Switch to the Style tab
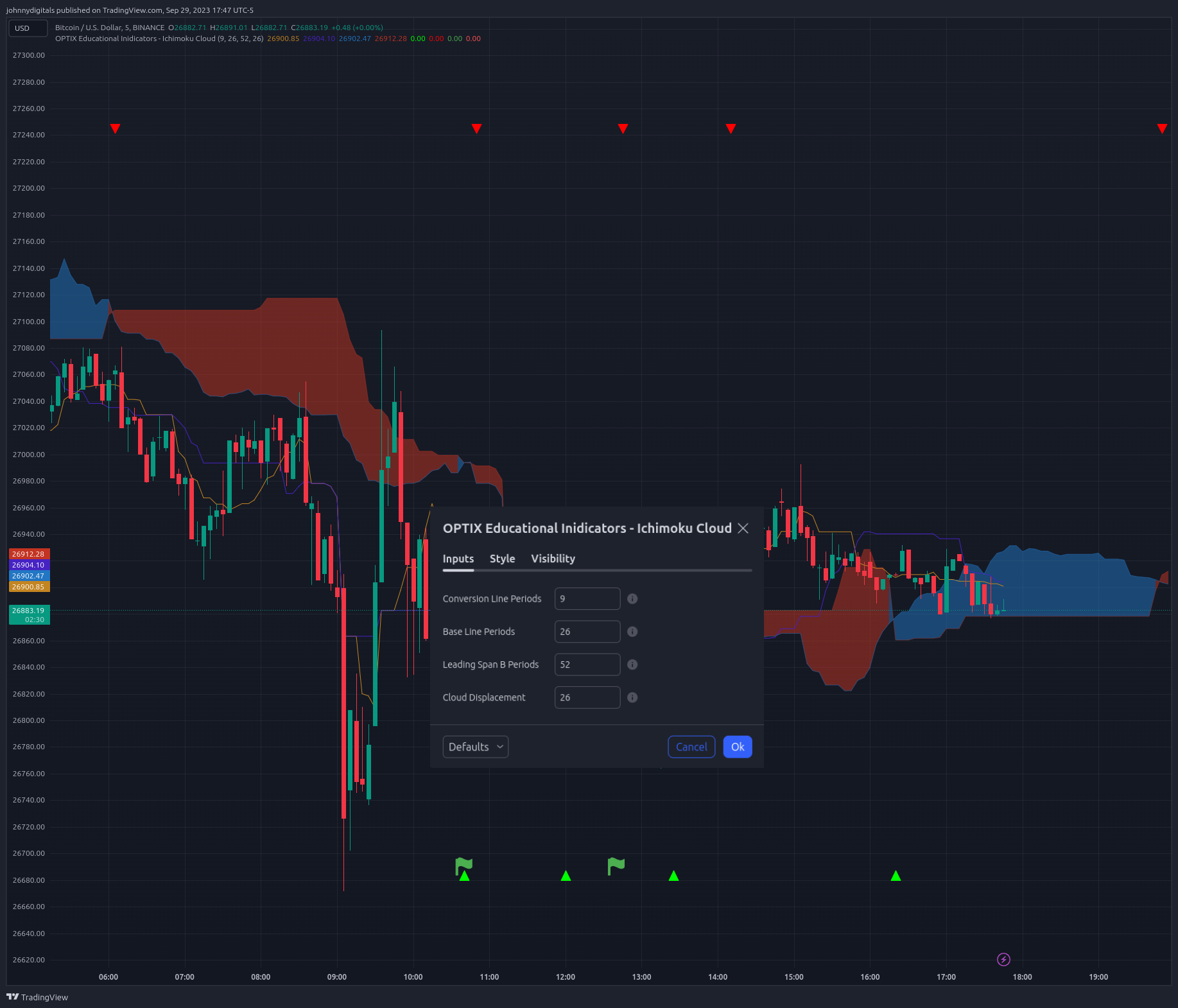This screenshot has height=1008, width=1178. 502,559
